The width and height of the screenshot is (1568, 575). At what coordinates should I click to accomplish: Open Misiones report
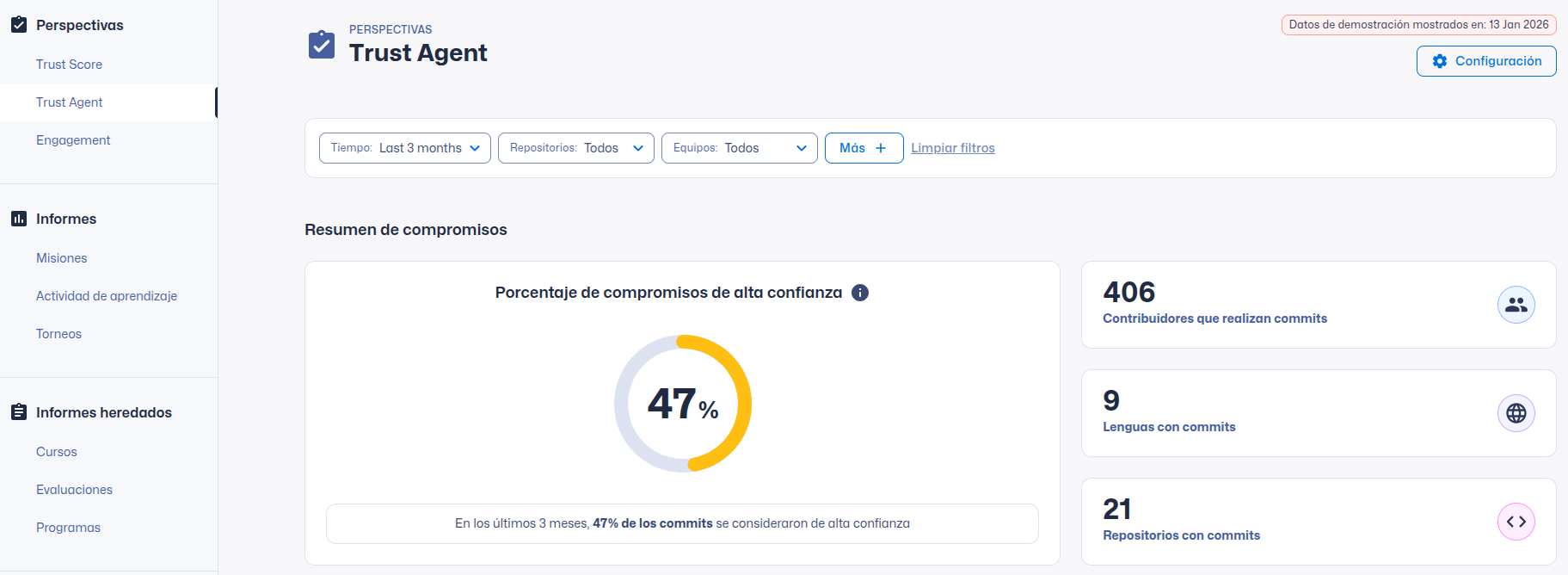pyautogui.click(x=62, y=258)
